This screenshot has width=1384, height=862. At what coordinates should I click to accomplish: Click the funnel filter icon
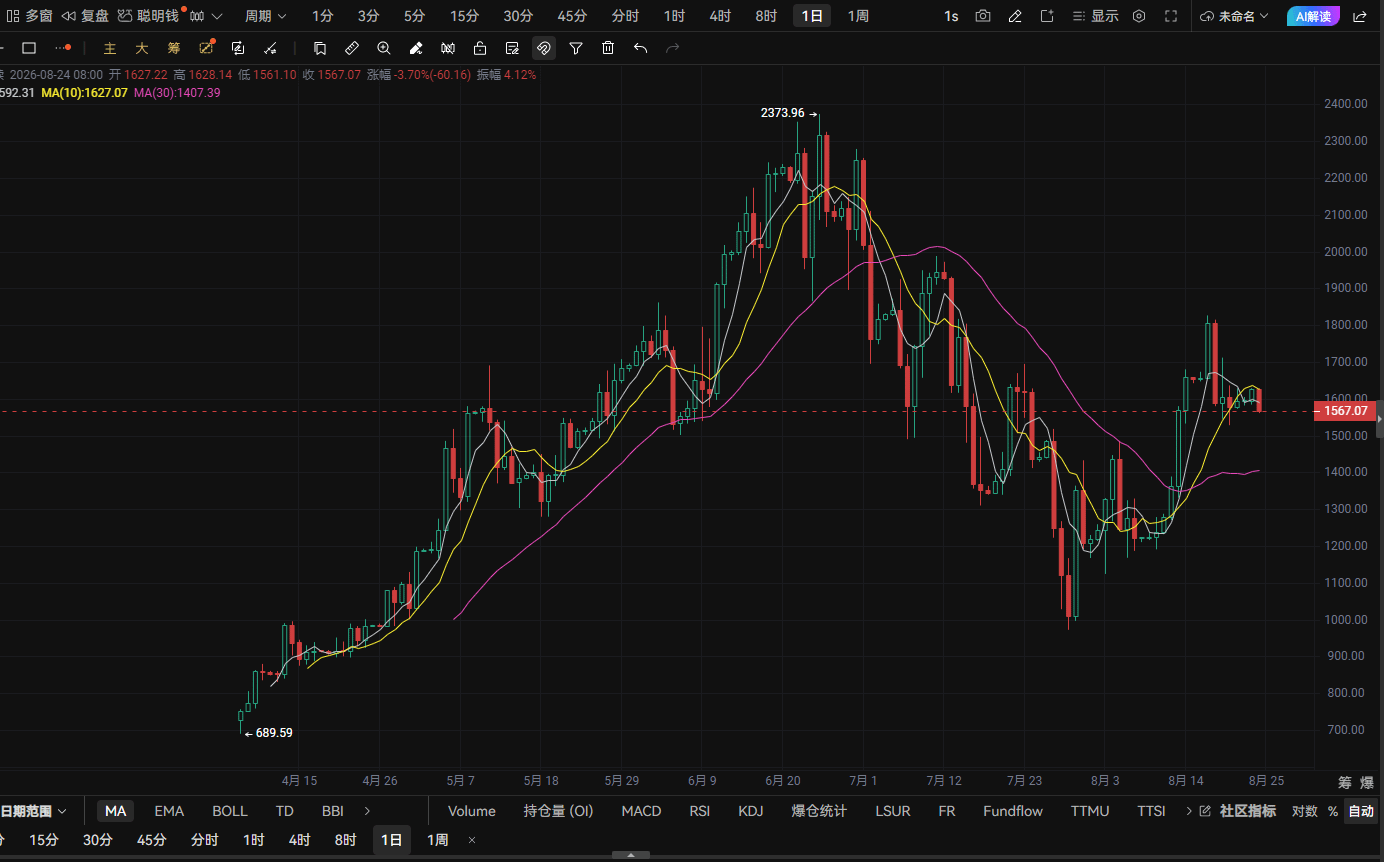[x=576, y=48]
